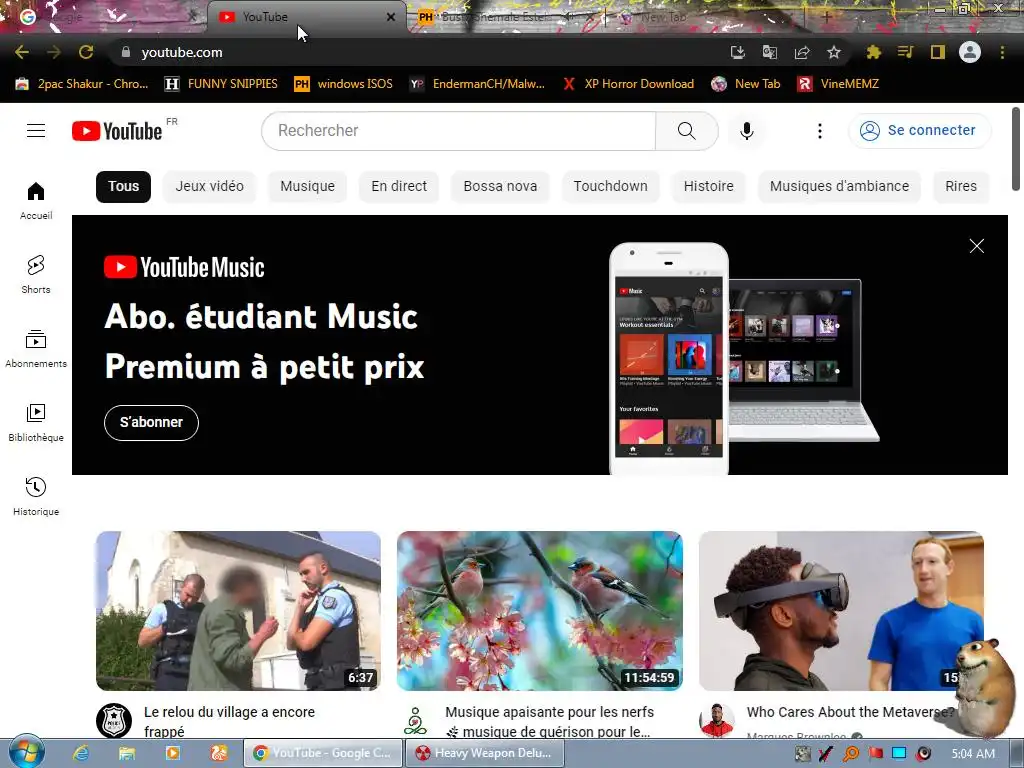This screenshot has height=768, width=1024.
Task: Select the Jeux vidéo filter chip
Action: click(x=210, y=186)
